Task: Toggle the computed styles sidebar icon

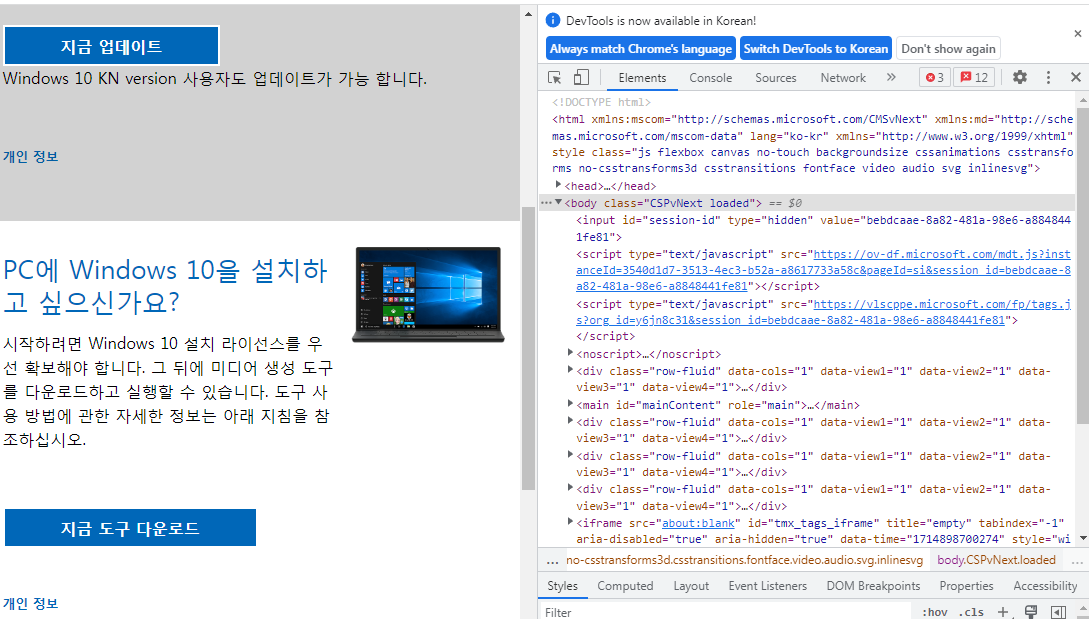Action: click(1058, 611)
